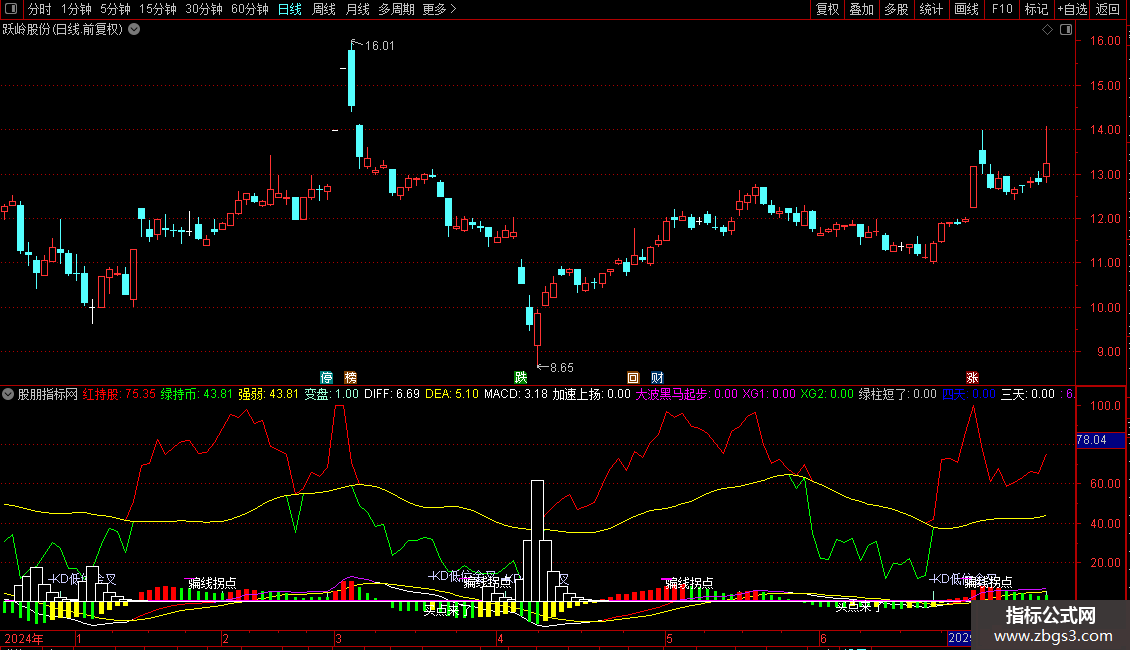Click the 绿柱短了: 0.00 value
This screenshot has width=1130, height=650.
[x=898, y=394]
